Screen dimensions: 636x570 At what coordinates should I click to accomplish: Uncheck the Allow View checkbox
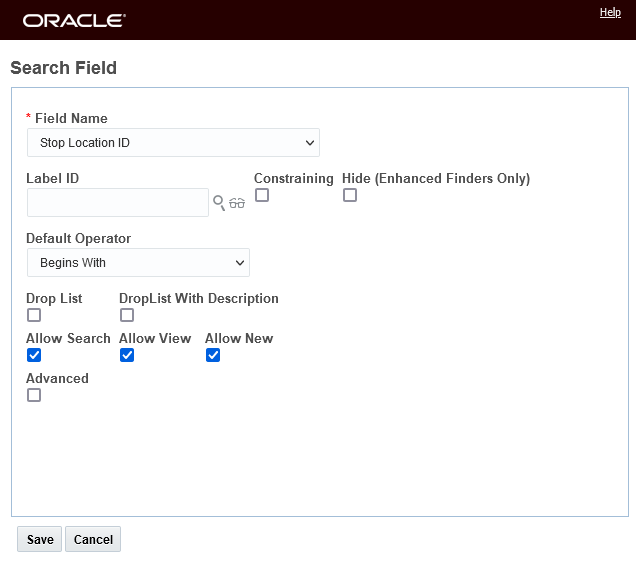(x=127, y=355)
